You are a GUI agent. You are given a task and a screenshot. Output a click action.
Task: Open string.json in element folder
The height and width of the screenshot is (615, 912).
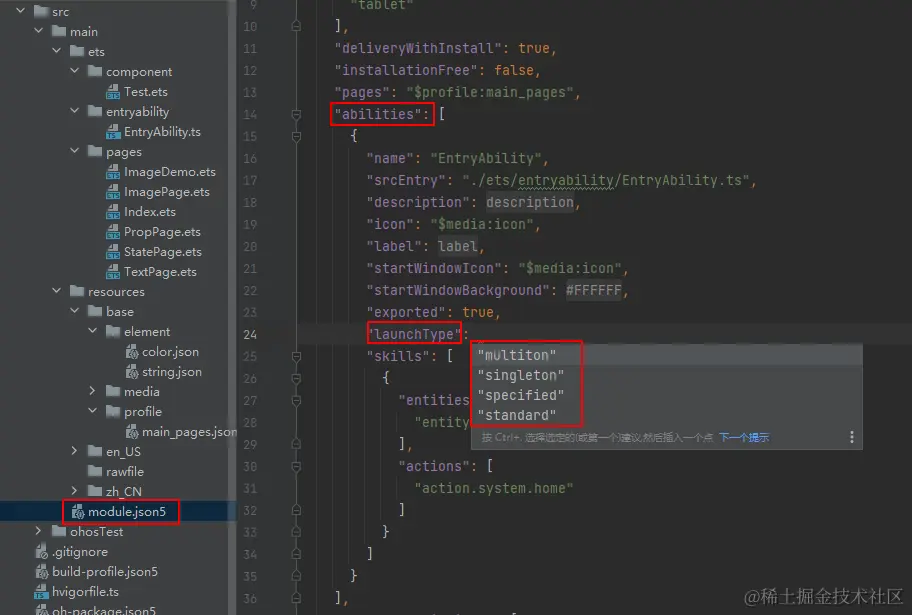[172, 372]
